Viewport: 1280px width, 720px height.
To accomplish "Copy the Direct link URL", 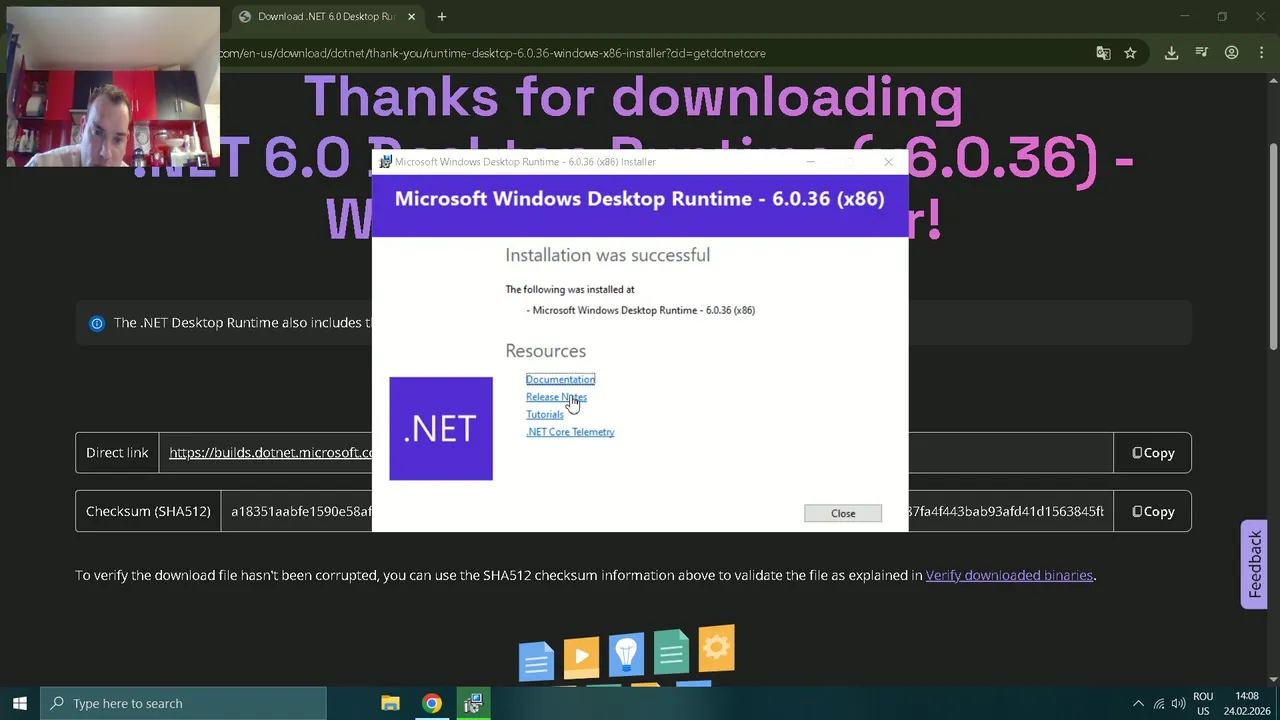I will (x=1152, y=453).
